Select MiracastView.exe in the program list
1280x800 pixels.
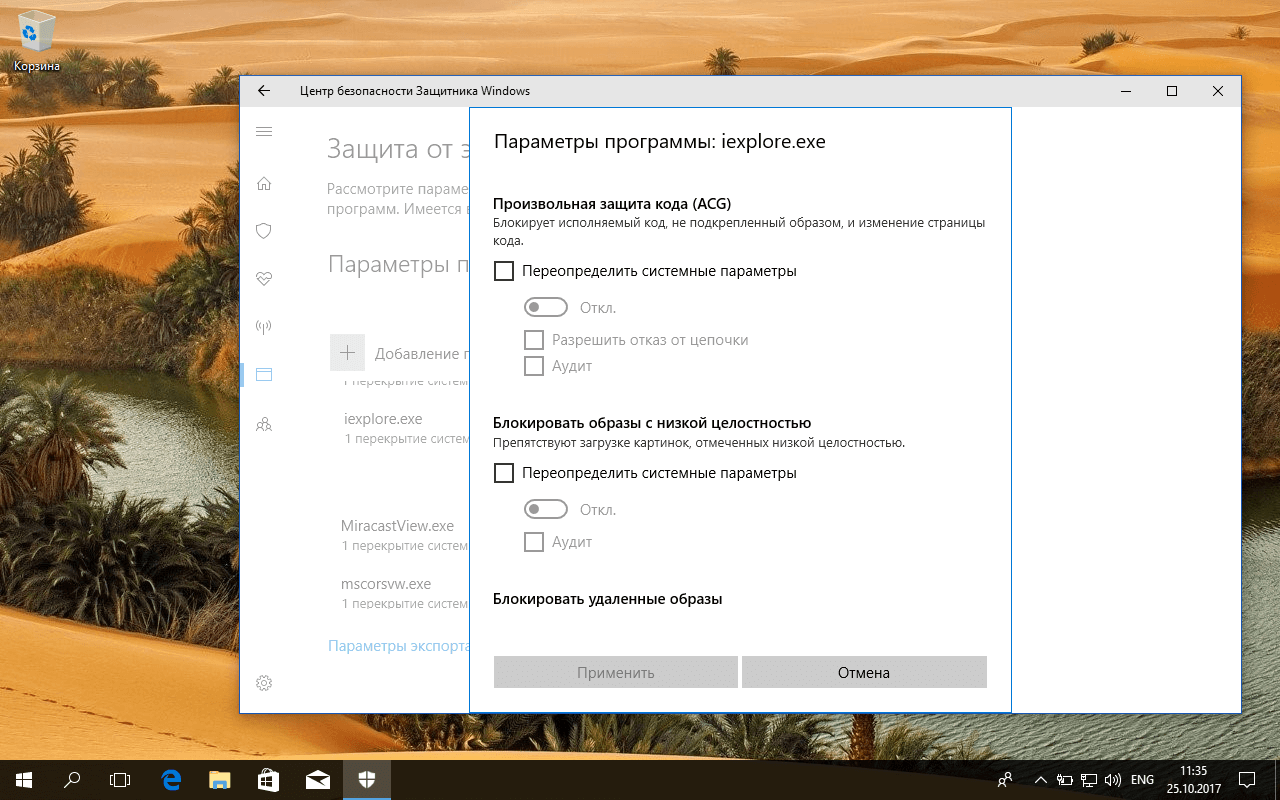click(x=398, y=526)
